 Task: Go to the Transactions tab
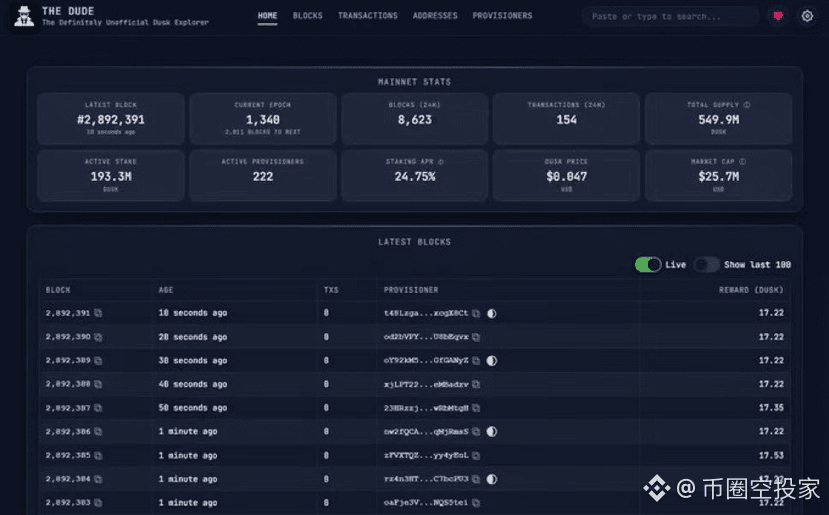(367, 16)
